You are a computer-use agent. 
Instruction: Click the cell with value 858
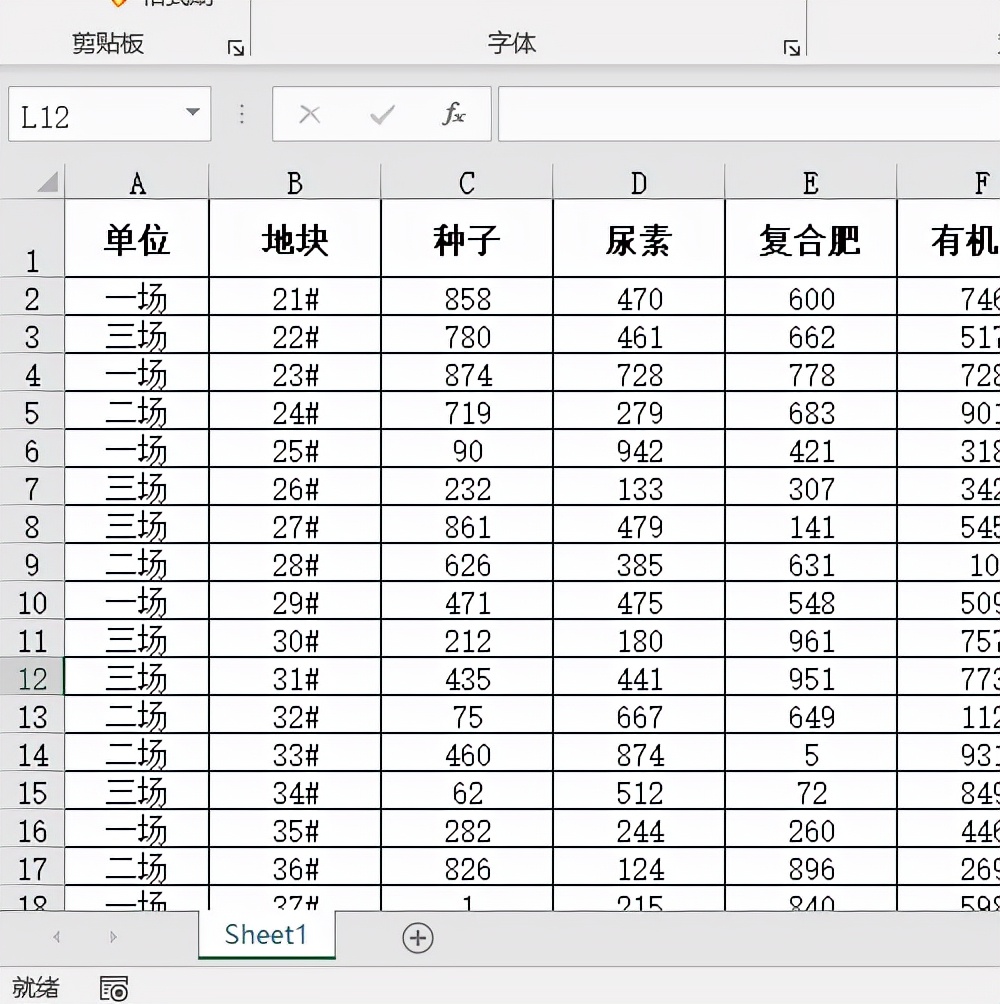[466, 296]
